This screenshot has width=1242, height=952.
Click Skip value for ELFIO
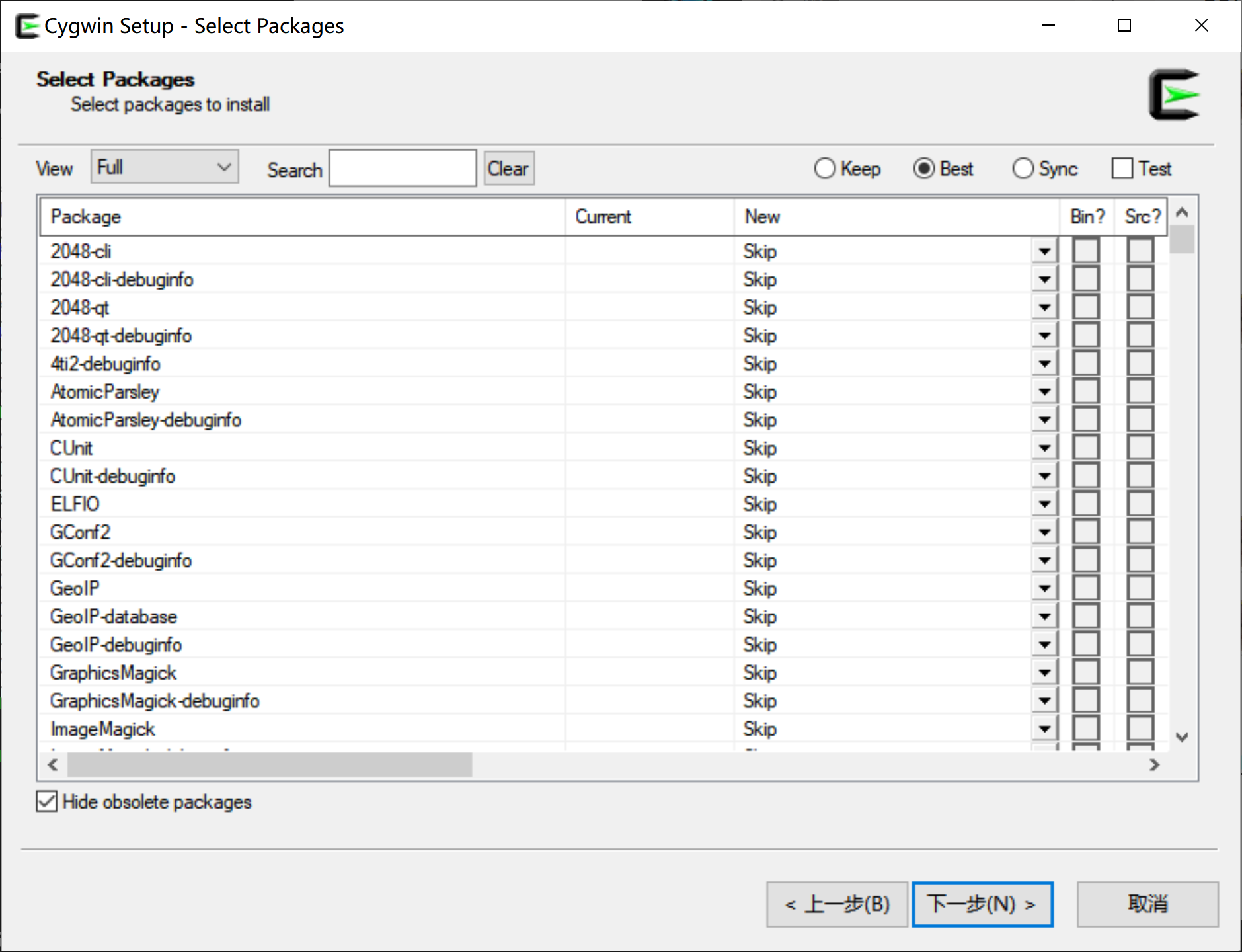(759, 504)
